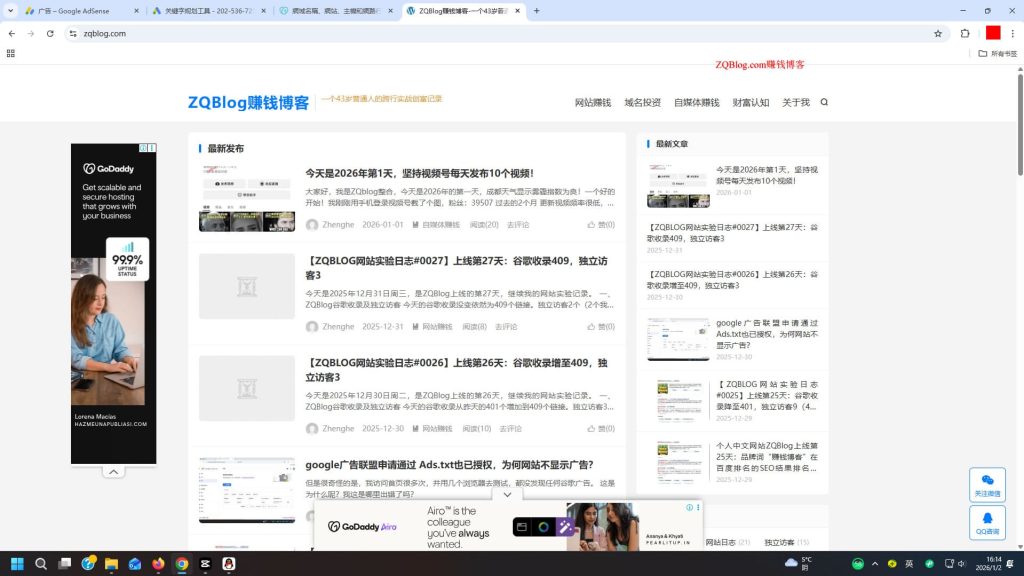Open sidebar article 实验日志#0025
Screen dimensions: 1024x576
767,395
